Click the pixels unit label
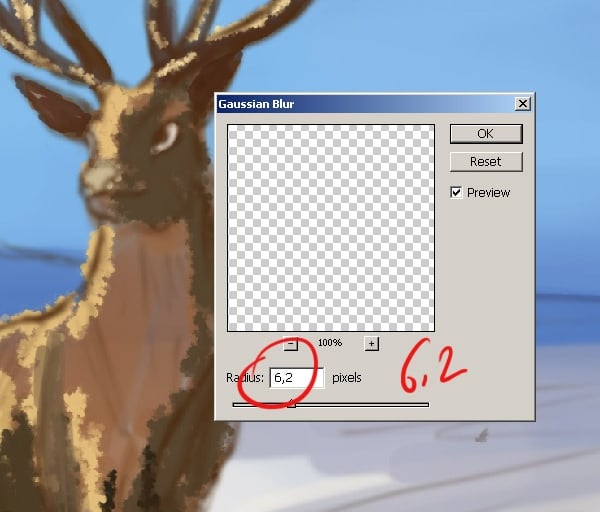Screen dimensions: 600x512 tap(347, 378)
